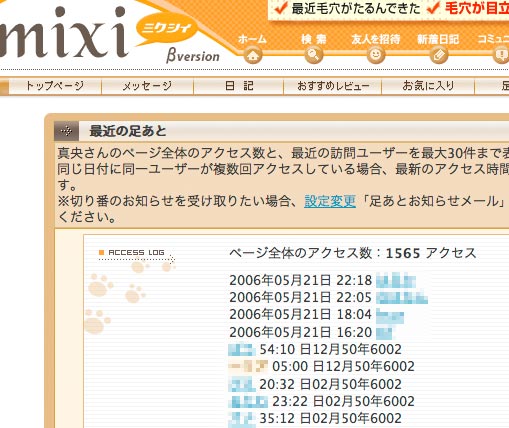Viewport: 509px width, 428px height.
Task: Click the ミクシィ orange speech bubble
Action: pyautogui.click(x=167, y=29)
